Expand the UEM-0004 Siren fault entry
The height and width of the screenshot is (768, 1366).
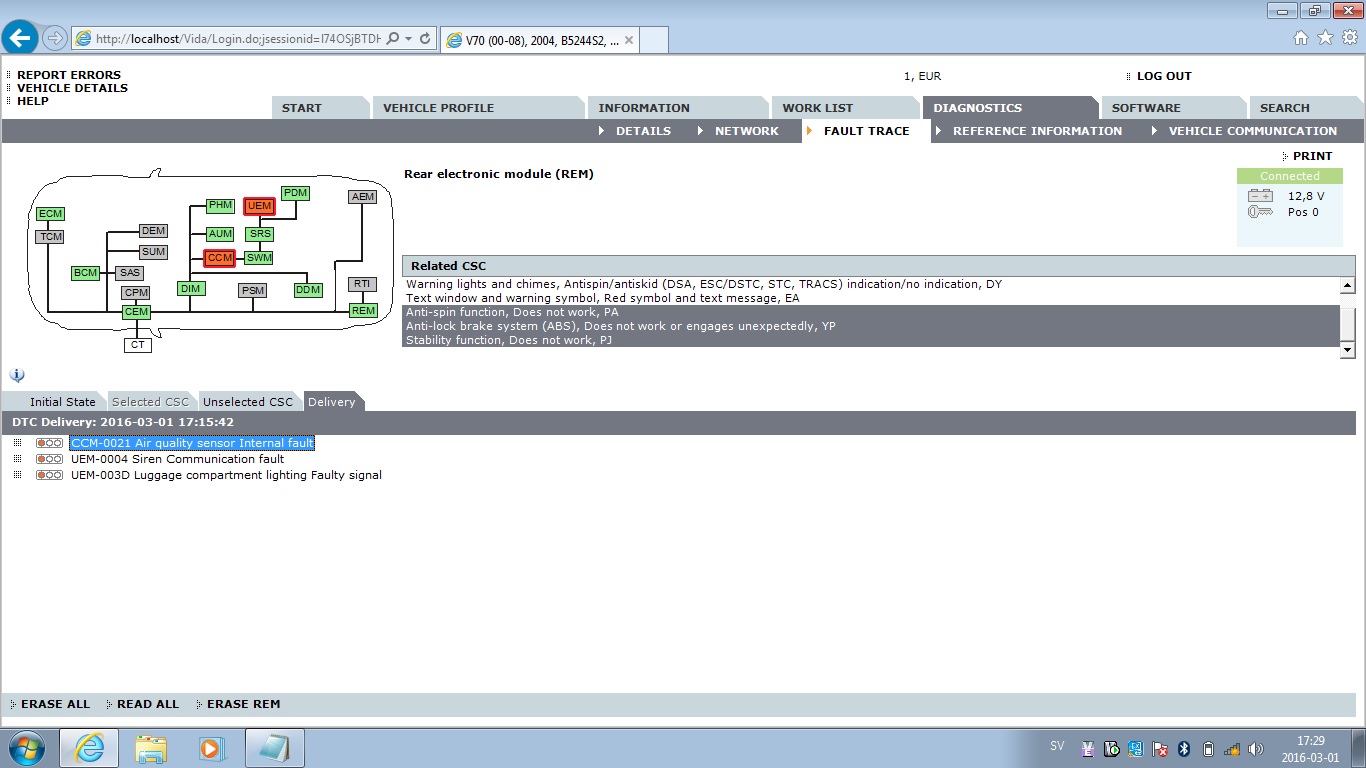pyautogui.click(x=17, y=459)
